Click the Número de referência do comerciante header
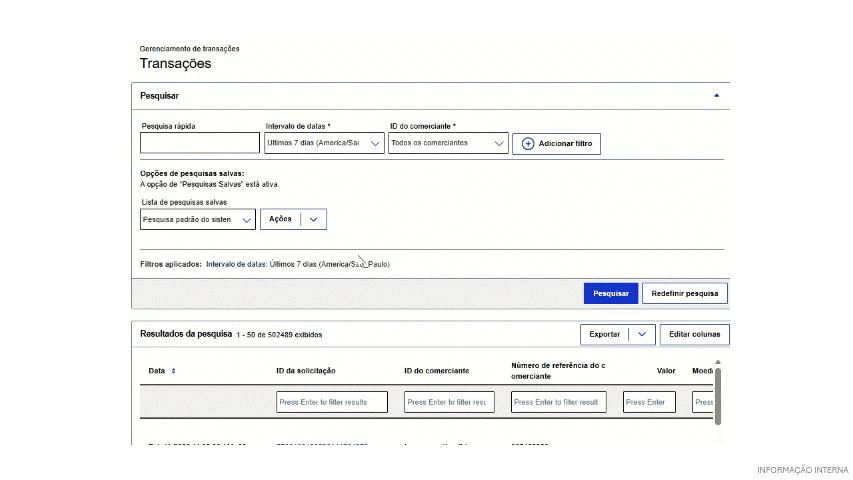Viewport: 853px width, 480px height. tap(558, 371)
